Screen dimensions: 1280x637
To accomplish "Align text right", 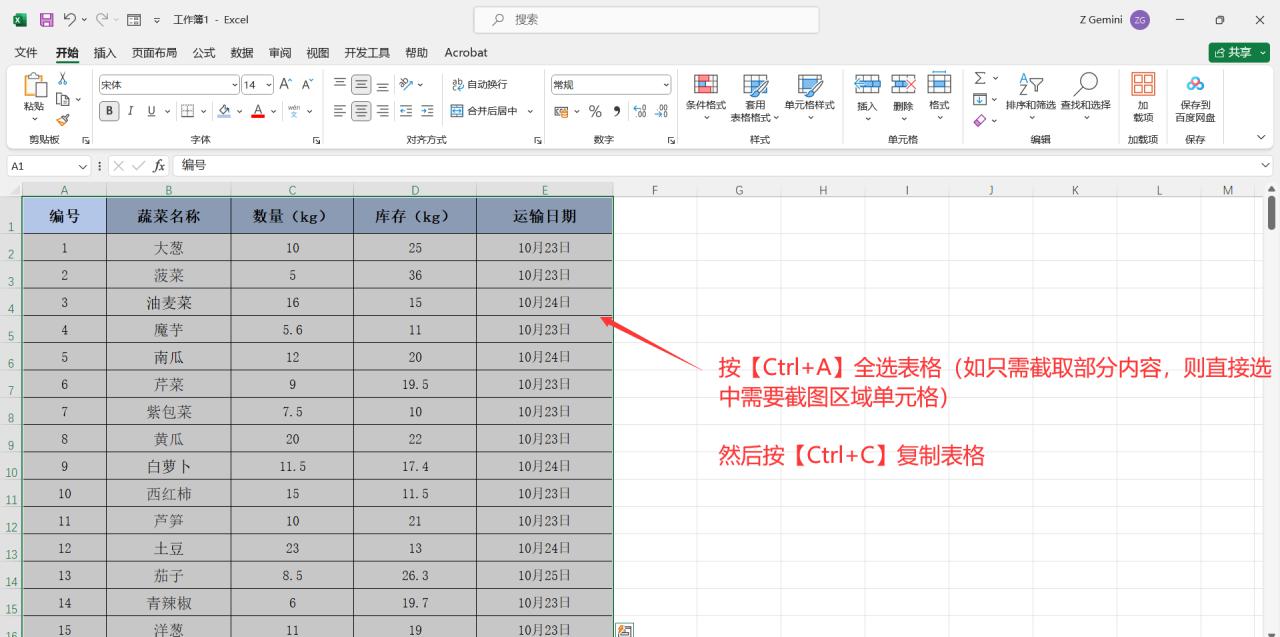I will click(x=383, y=111).
